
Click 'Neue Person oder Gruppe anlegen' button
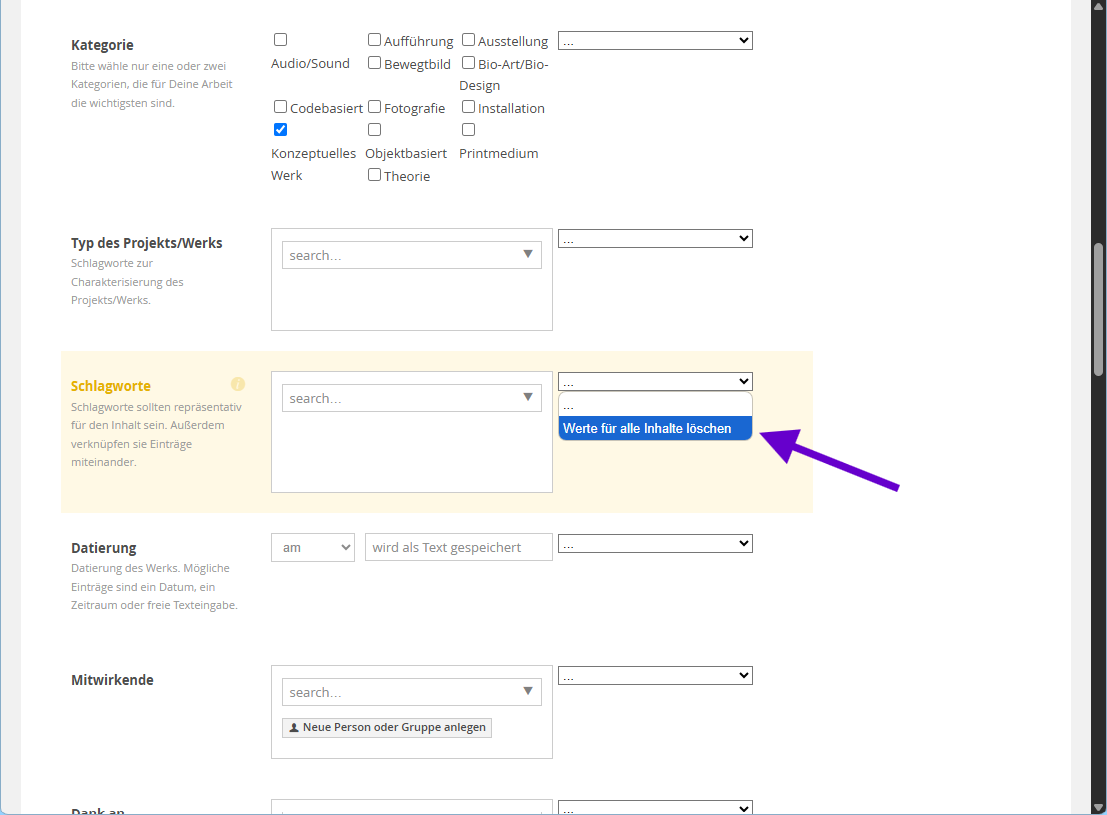click(387, 727)
